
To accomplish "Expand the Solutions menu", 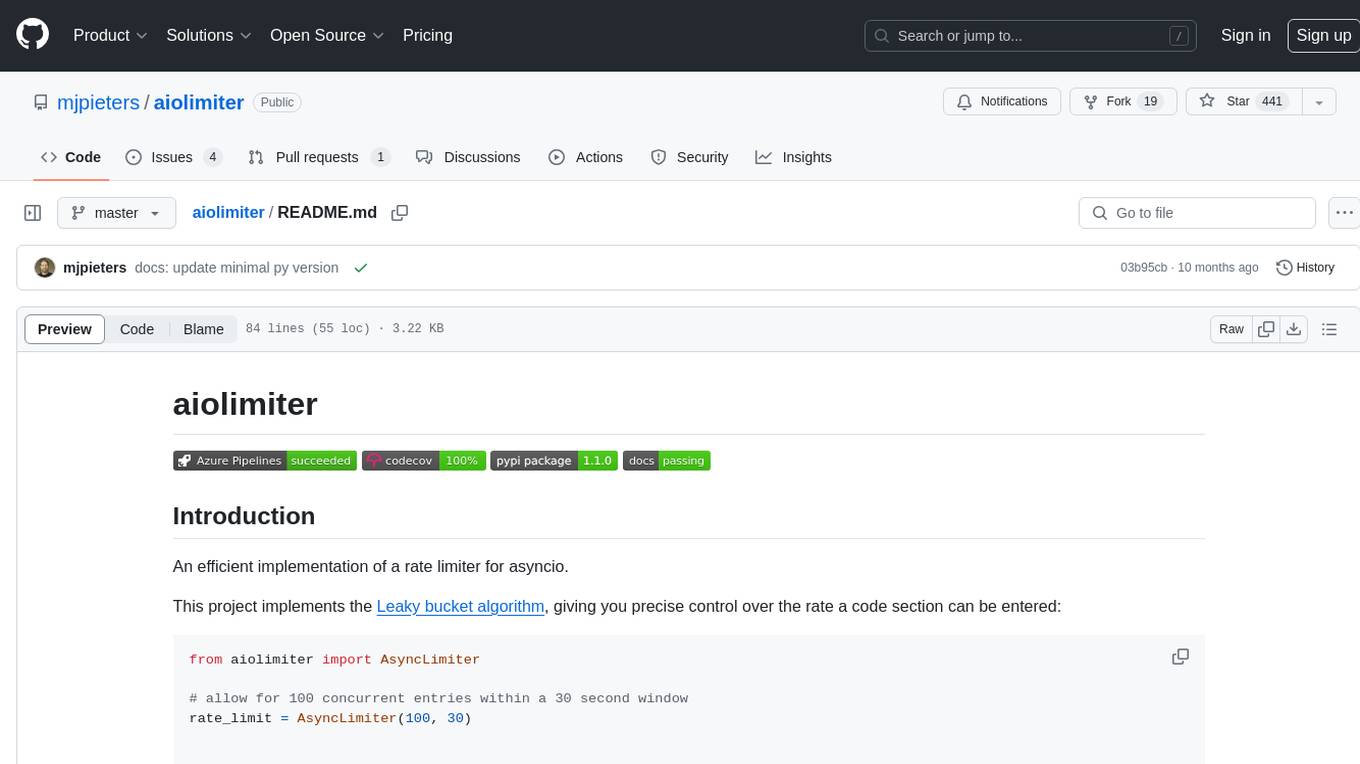I will (x=208, y=35).
